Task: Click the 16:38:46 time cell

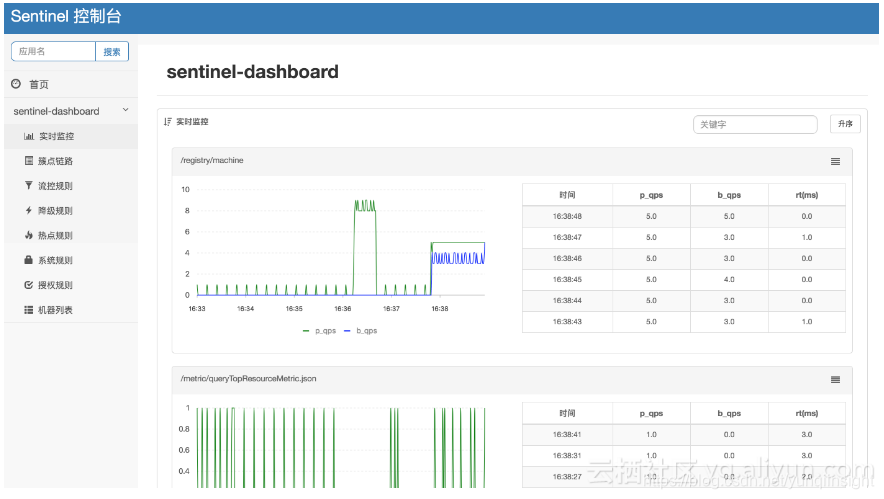Action: click(x=567, y=258)
